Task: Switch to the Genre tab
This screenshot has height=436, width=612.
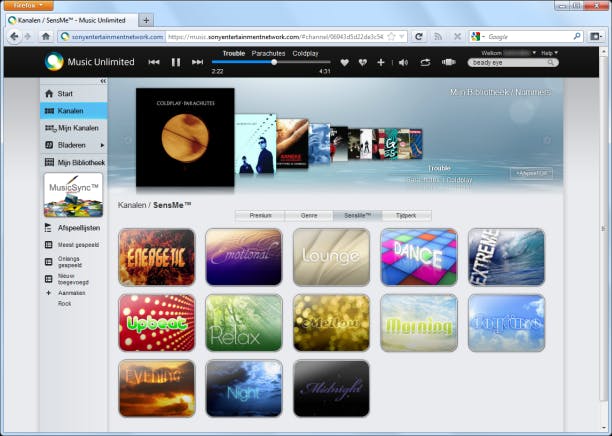Action: coord(309,215)
